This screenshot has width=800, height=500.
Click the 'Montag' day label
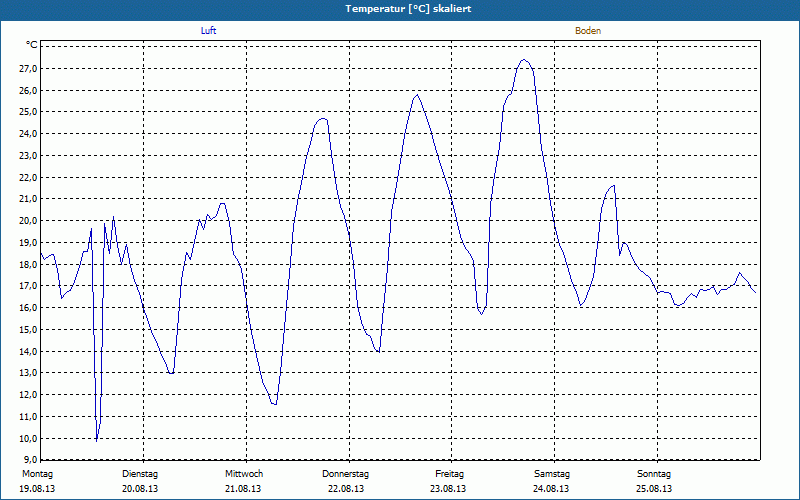(37, 474)
